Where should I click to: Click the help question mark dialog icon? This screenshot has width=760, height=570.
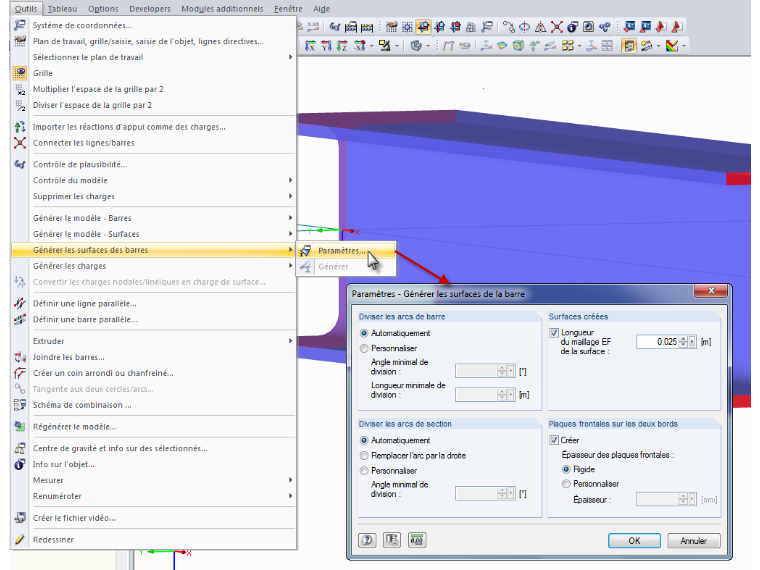[x=367, y=540]
